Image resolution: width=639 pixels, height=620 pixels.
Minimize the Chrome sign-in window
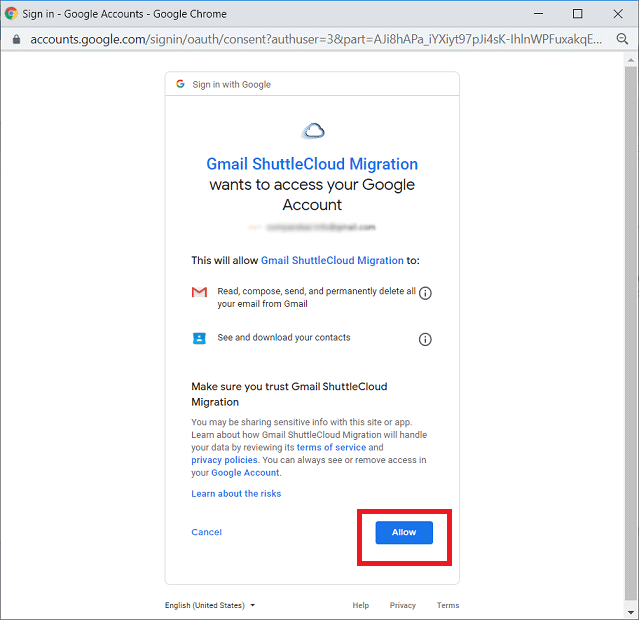click(x=538, y=13)
